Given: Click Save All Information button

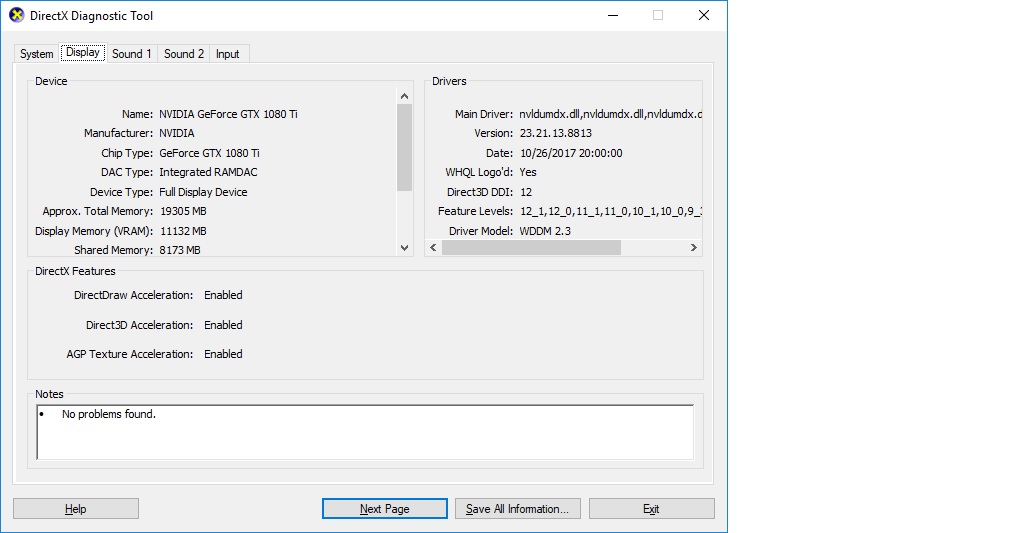Looking at the screenshot, I should coord(517,509).
